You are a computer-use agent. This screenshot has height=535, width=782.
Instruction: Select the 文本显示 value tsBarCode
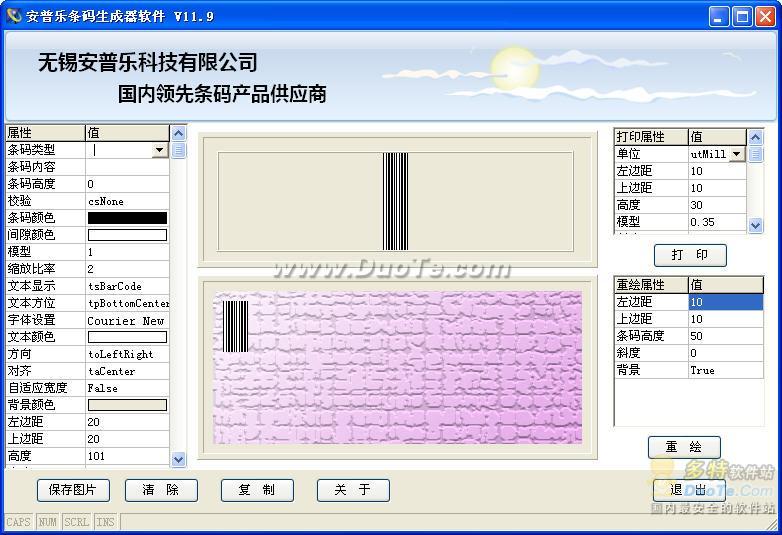[127, 286]
